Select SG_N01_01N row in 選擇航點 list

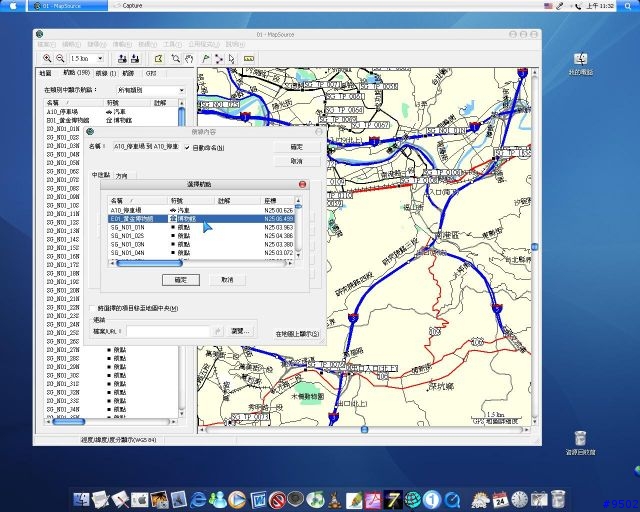point(201,227)
